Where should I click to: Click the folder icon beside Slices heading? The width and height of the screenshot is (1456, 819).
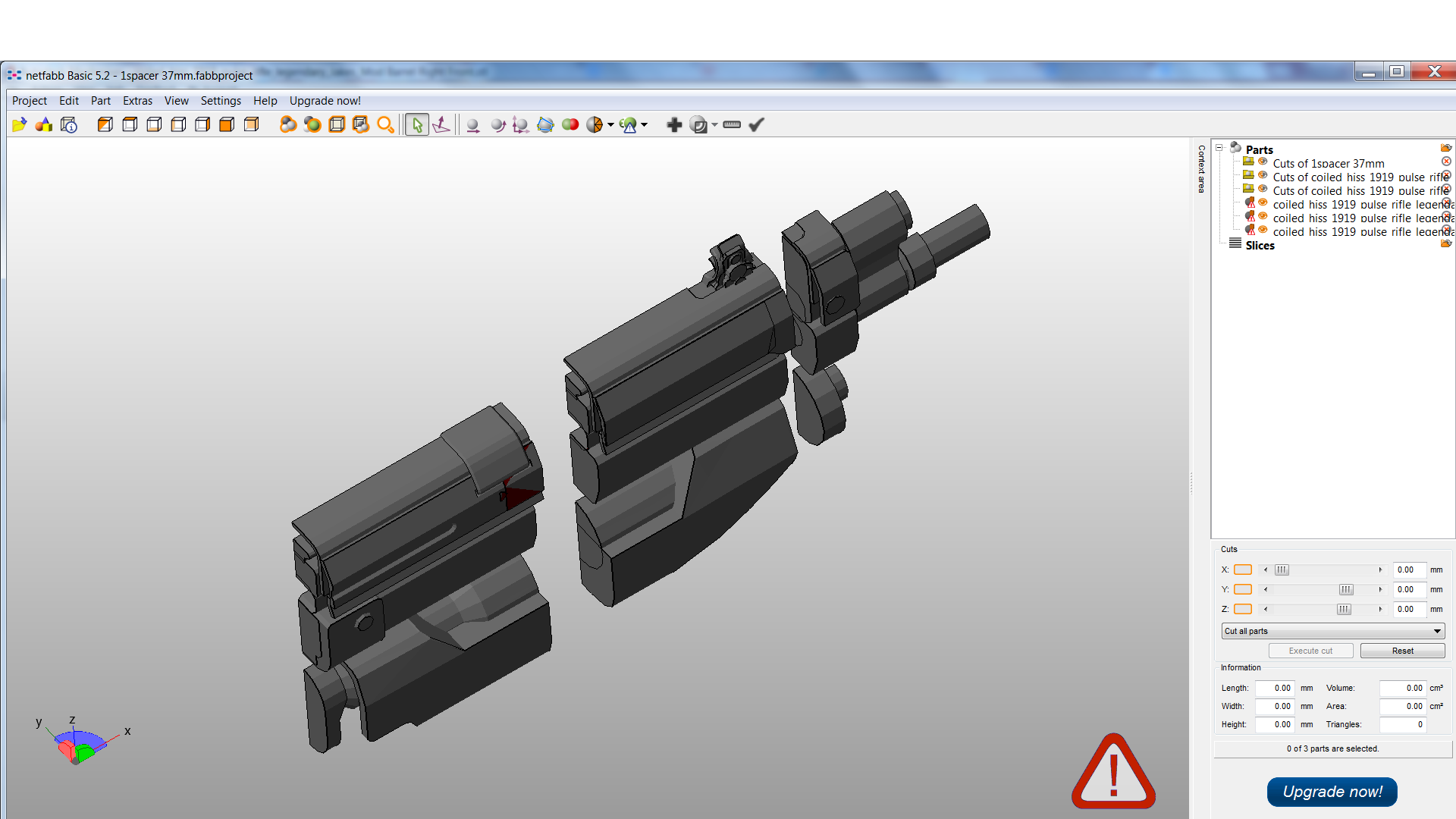[x=1446, y=243]
